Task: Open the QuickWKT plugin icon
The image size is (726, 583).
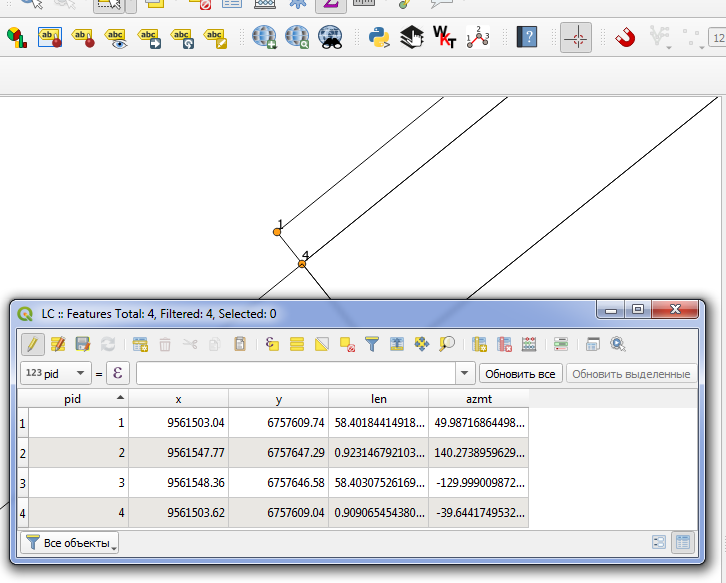Action: pos(444,38)
